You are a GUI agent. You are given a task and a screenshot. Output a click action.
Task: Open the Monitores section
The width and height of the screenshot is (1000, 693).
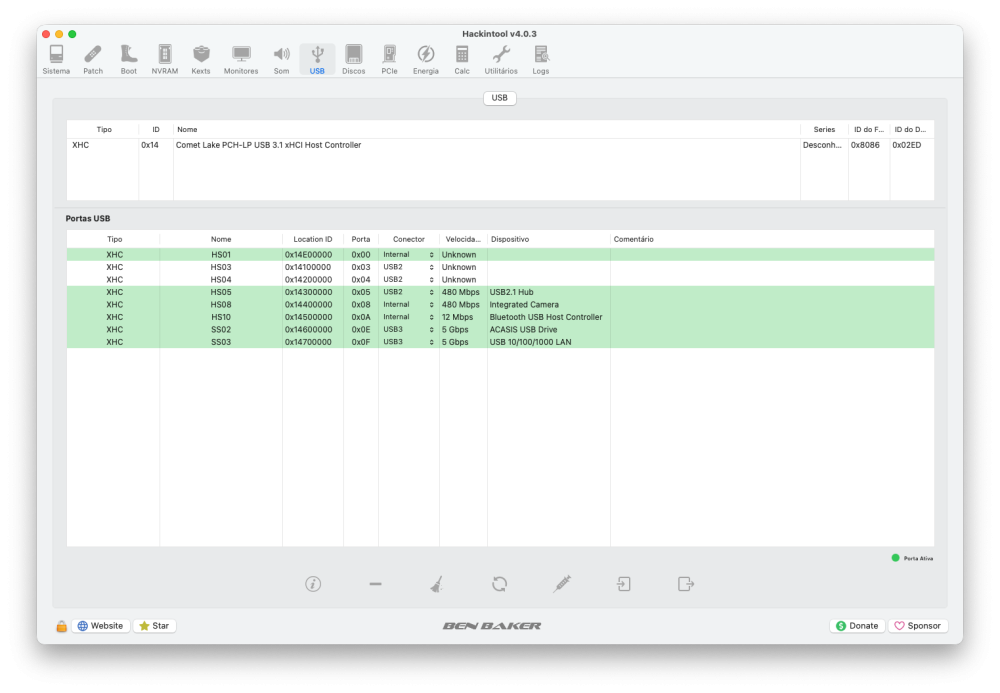241,60
